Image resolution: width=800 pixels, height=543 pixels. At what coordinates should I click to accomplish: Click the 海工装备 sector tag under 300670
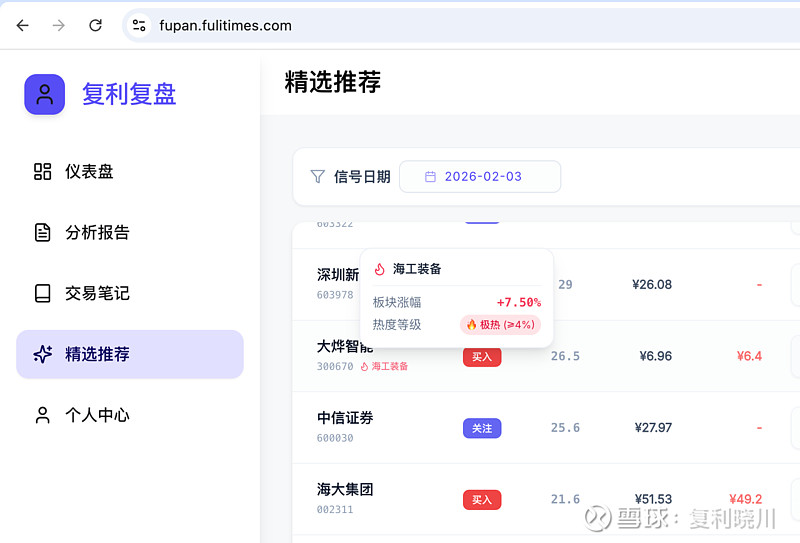coord(385,366)
